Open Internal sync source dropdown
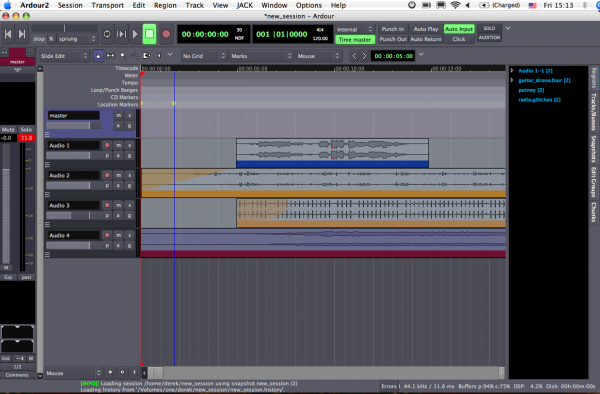 (355, 29)
